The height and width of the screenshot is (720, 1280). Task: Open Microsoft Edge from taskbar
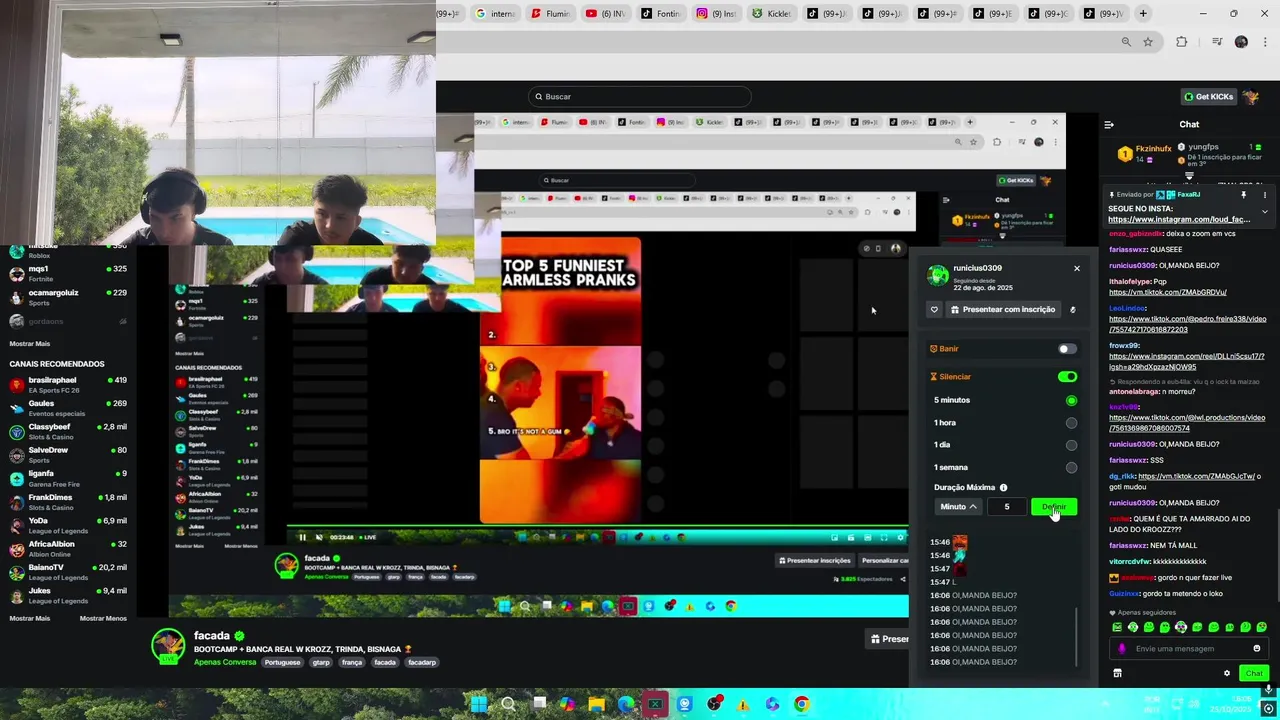click(x=626, y=704)
